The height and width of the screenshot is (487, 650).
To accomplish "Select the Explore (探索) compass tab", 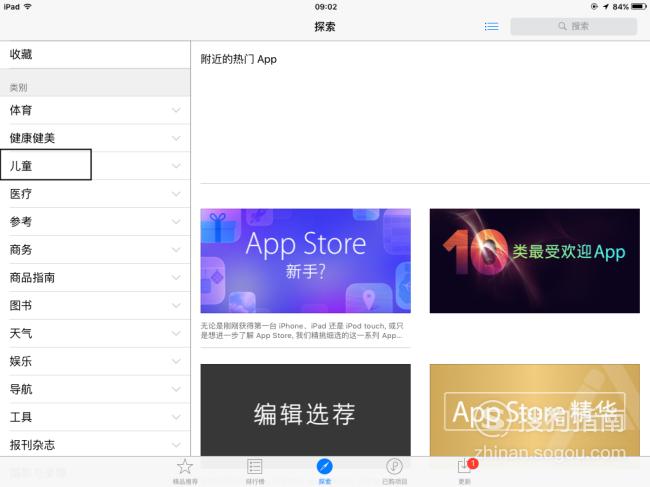I will point(325,471).
